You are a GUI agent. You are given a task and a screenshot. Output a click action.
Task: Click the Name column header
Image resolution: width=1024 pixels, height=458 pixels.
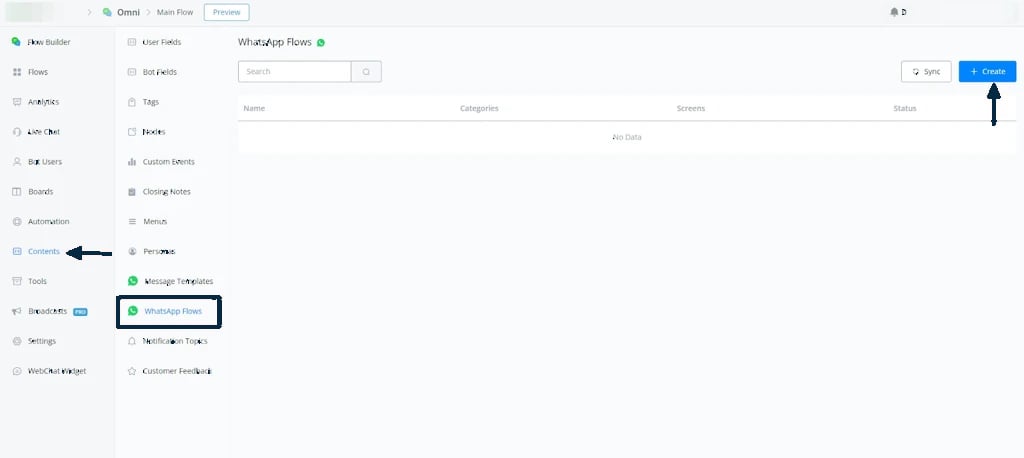(x=254, y=108)
